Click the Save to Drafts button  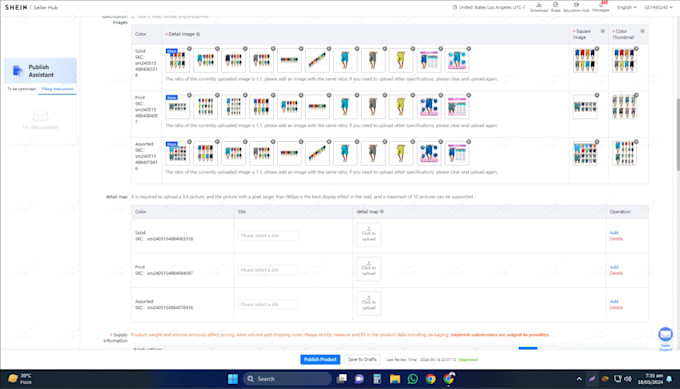click(362, 360)
